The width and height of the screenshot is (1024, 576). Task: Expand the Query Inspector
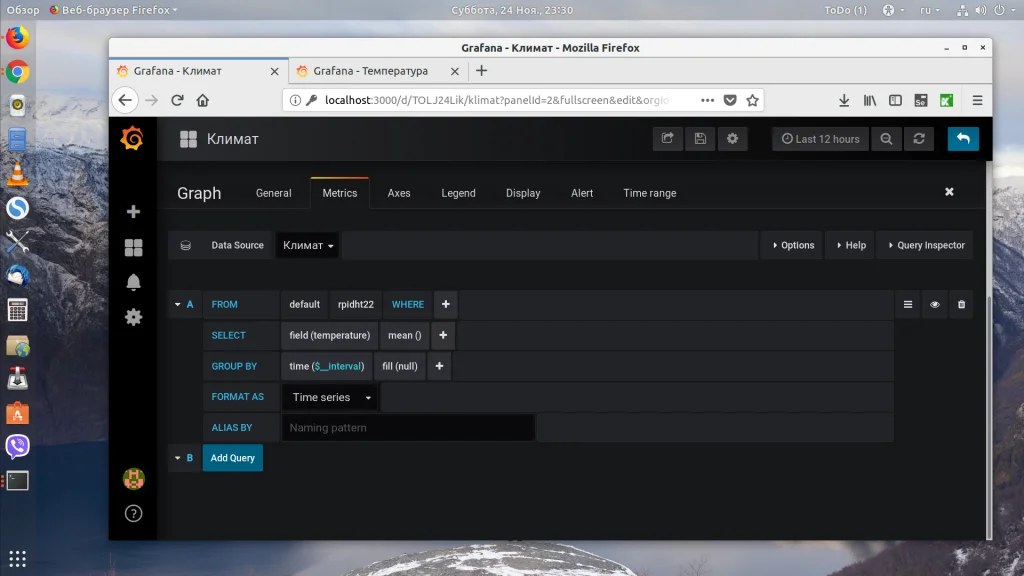tap(925, 246)
